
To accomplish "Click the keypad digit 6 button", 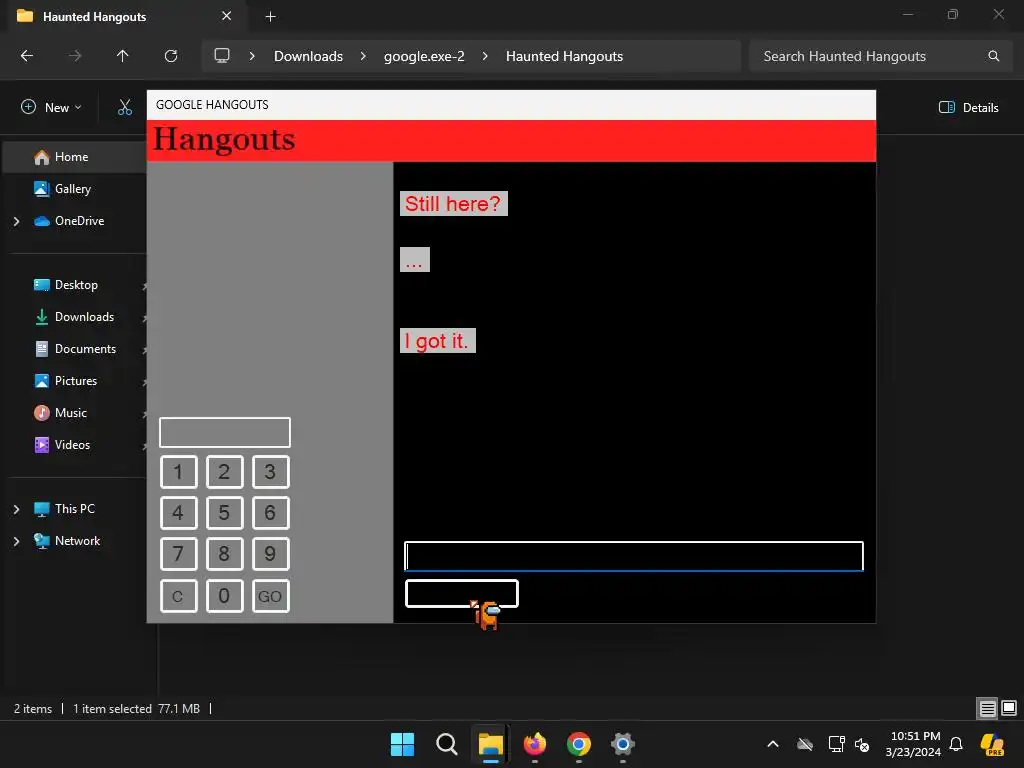I will pos(270,513).
